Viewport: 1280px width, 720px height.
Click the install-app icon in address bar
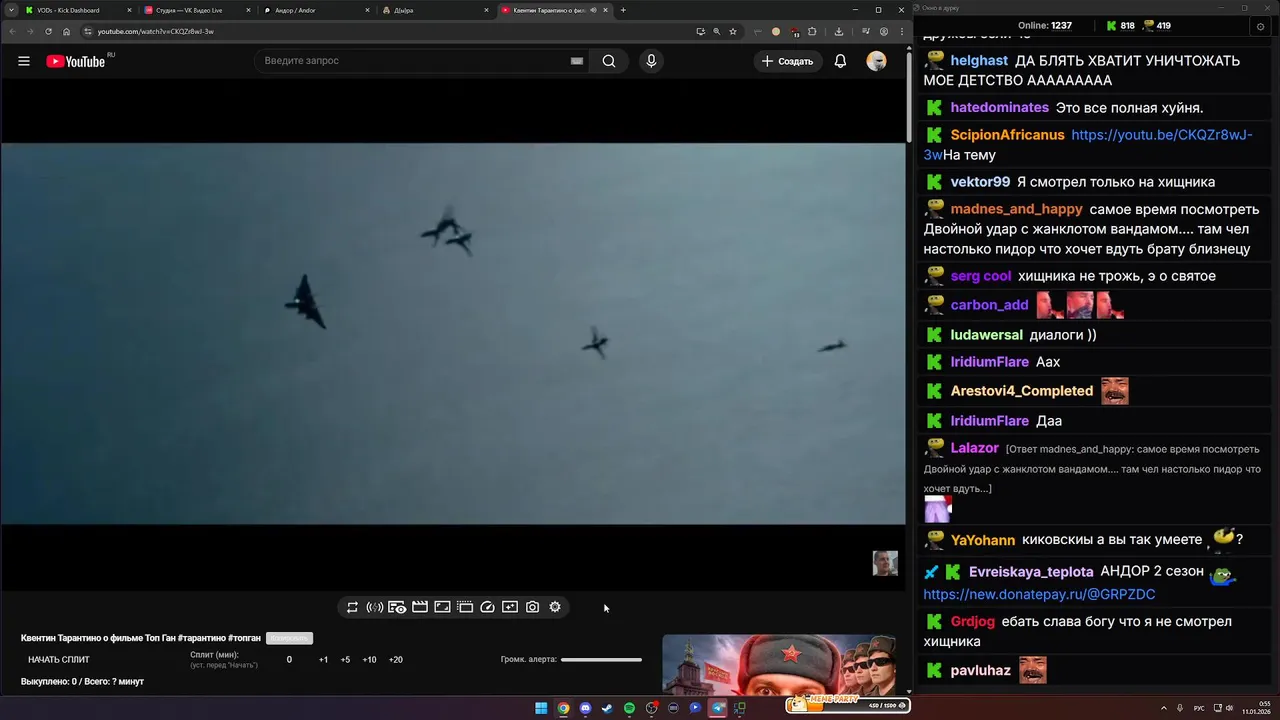[x=701, y=31]
